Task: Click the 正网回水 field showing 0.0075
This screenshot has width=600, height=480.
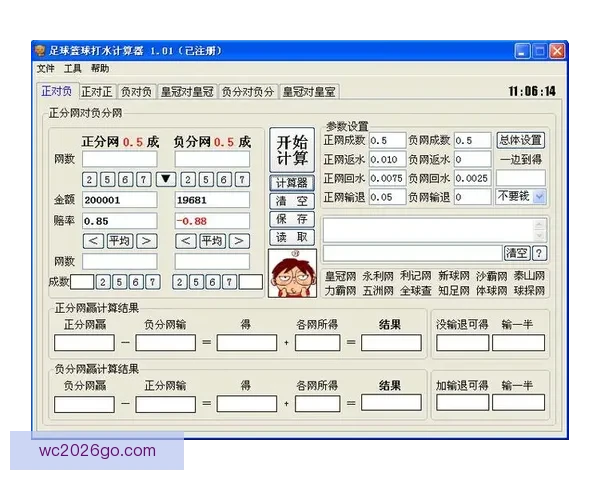Action: coord(387,178)
